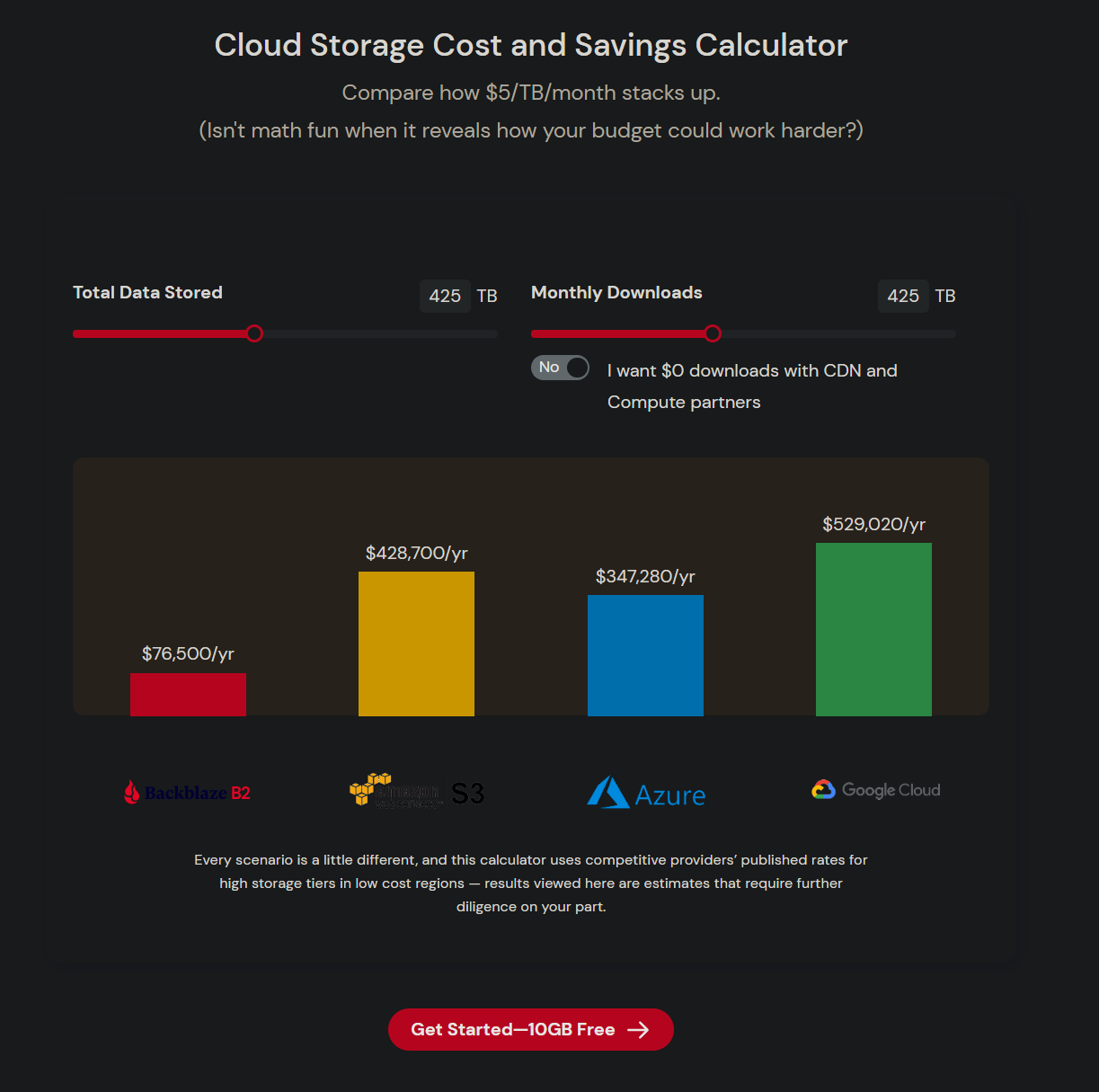Viewport: 1099px width, 1092px height.
Task: Click the Amazon S3 cubes logo
Action: [x=370, y=788]
